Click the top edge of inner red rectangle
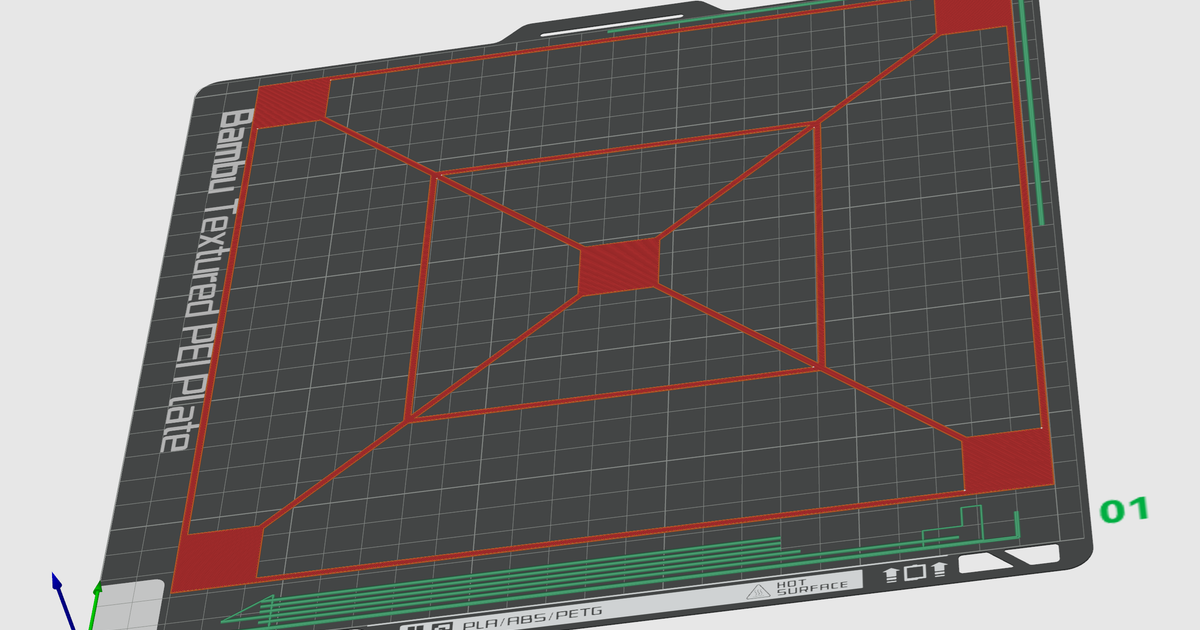Image resolution: width=1200 pixels, height=630 pixels. click(x=625, y=149)
